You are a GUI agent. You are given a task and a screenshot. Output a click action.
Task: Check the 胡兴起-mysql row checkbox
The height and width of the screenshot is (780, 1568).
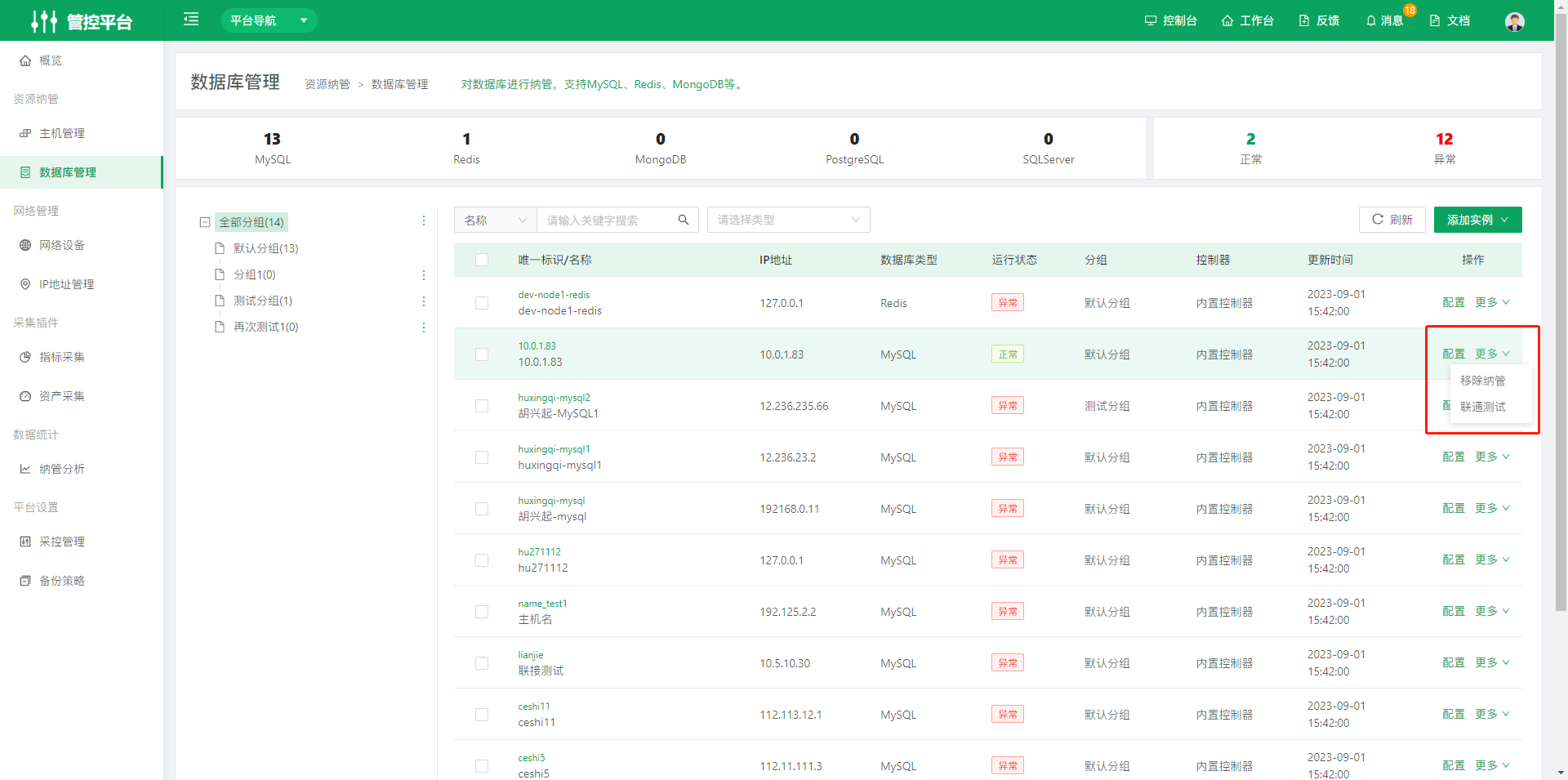click(x=482, y=509)
